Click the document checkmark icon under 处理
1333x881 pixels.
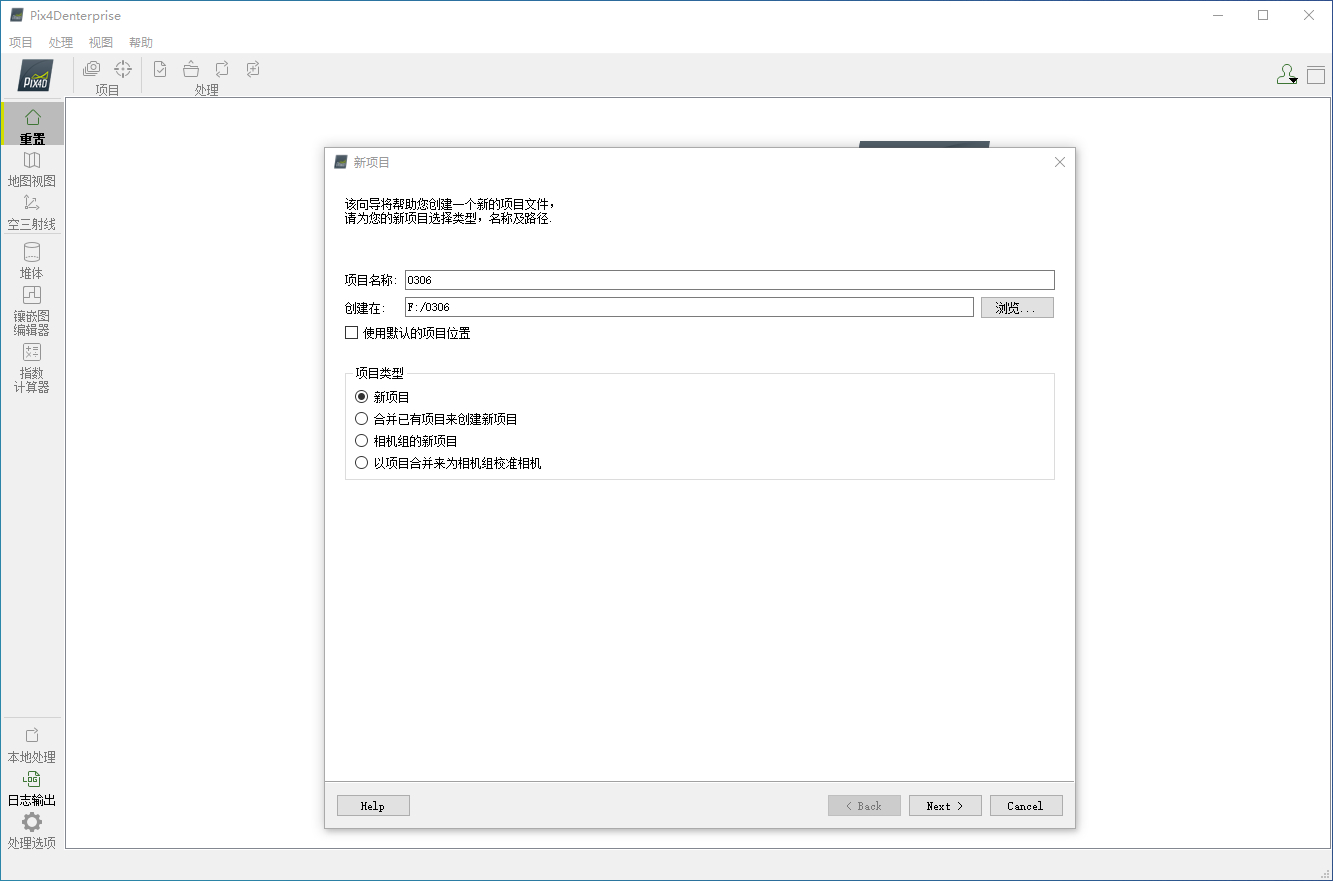(x=160, y=68)
